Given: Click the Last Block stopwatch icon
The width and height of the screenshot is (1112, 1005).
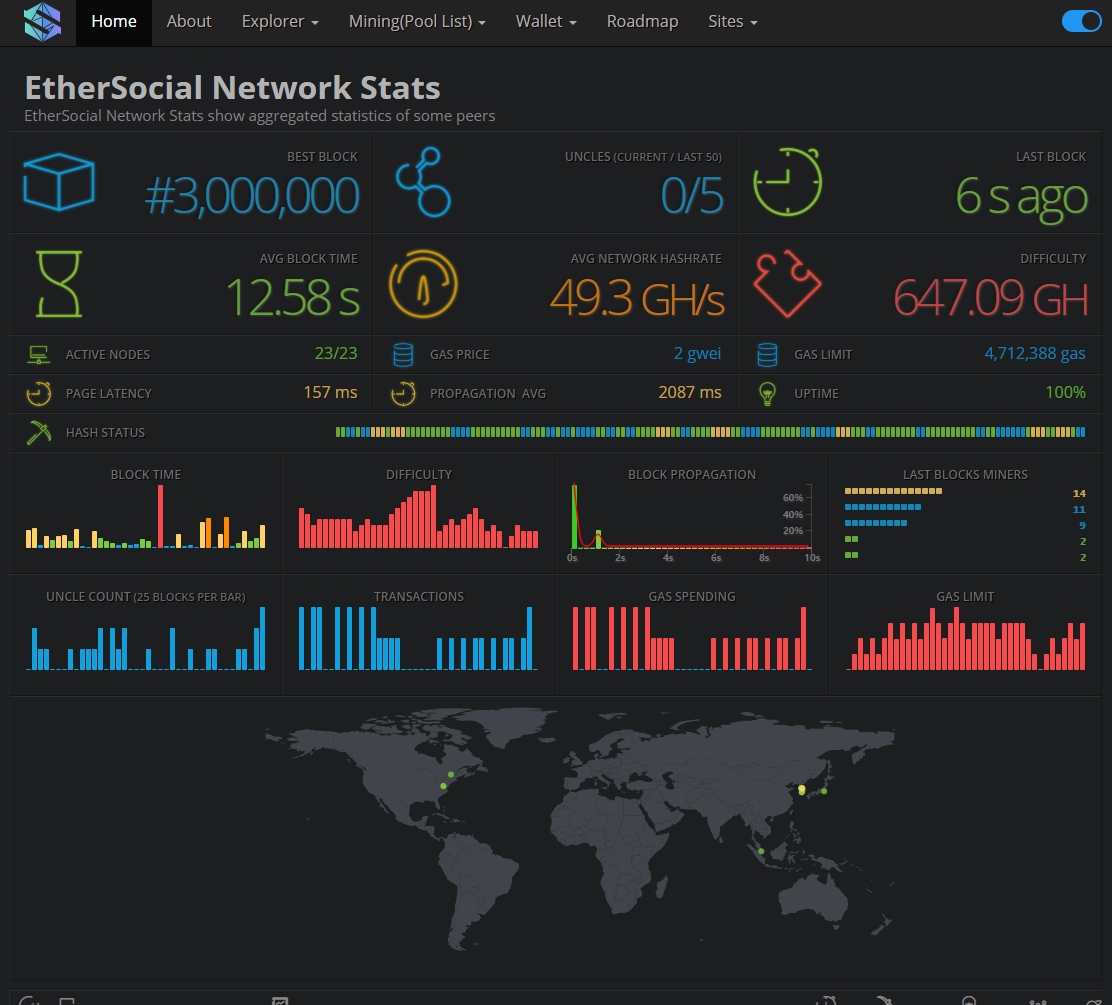Looking at the screenshot, I should click(x=787, y=182).
